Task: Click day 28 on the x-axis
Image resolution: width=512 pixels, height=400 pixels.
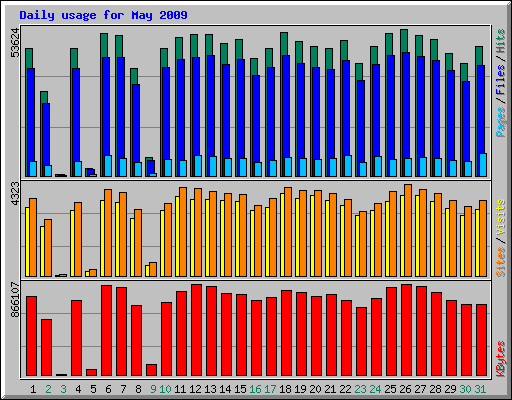Action: pos(435,389)
